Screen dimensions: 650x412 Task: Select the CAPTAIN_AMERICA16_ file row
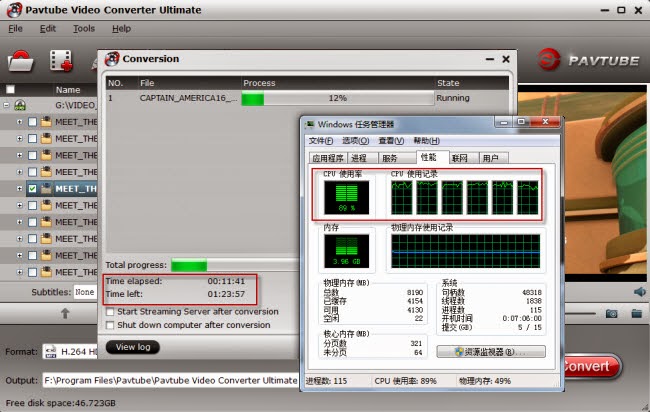[307, 98]
